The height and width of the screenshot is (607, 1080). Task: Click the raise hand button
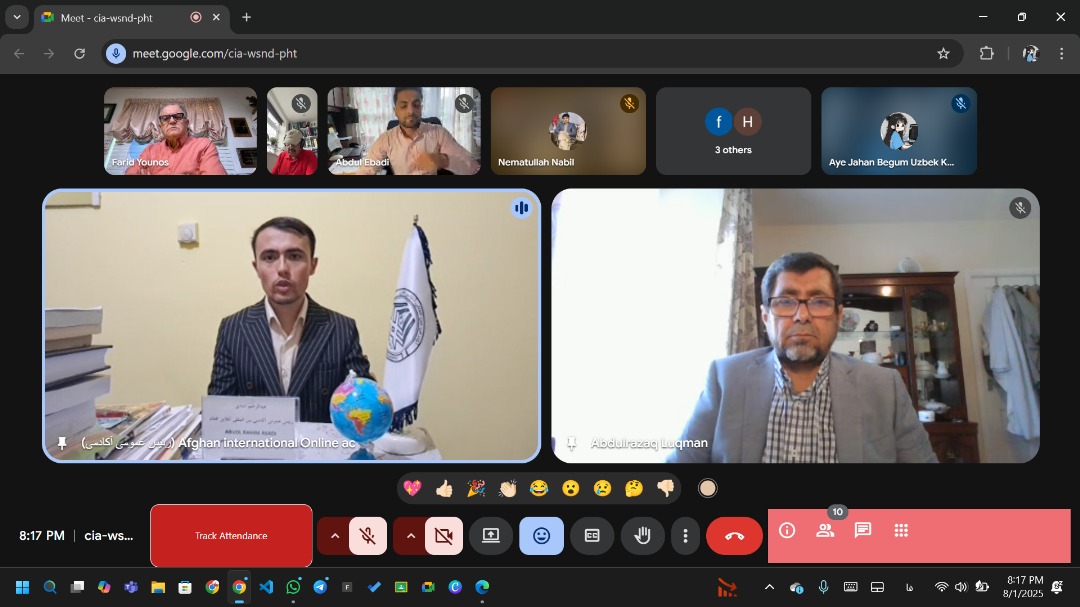pos(642,536)
